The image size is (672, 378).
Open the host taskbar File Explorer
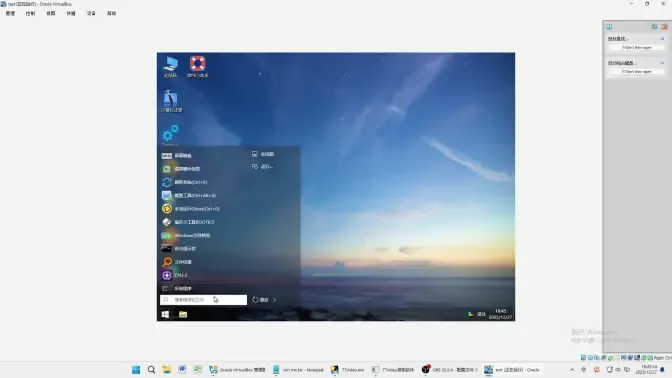coord(167,369)
